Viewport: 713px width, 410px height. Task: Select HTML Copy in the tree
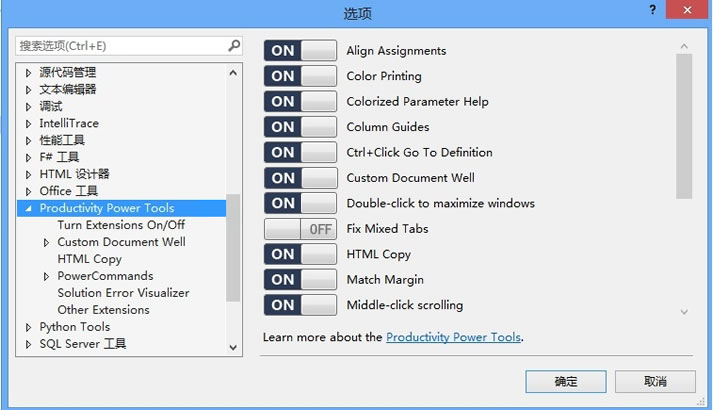pyautogui.click(x=90, y=259)
